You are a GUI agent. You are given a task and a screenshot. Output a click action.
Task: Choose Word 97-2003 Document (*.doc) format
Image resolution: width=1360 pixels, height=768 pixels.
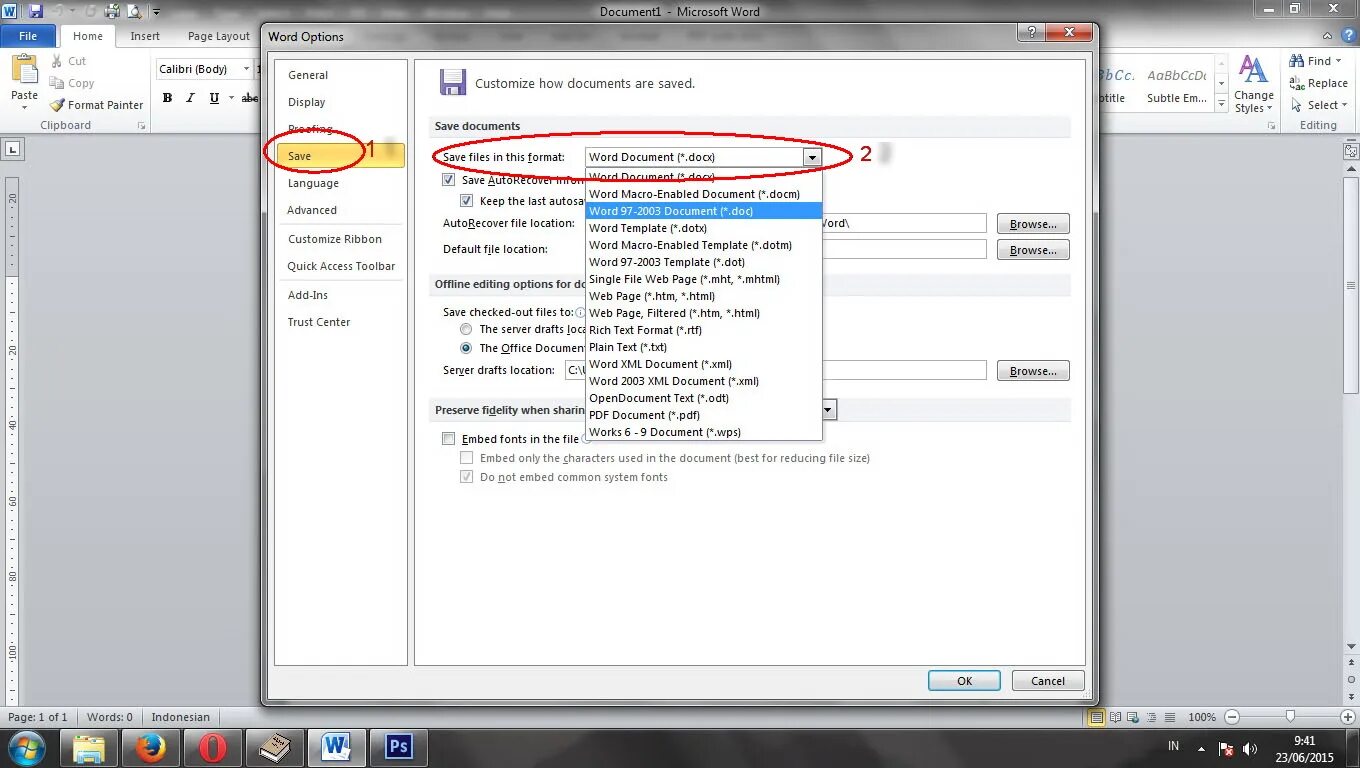[x=703, y=211]
